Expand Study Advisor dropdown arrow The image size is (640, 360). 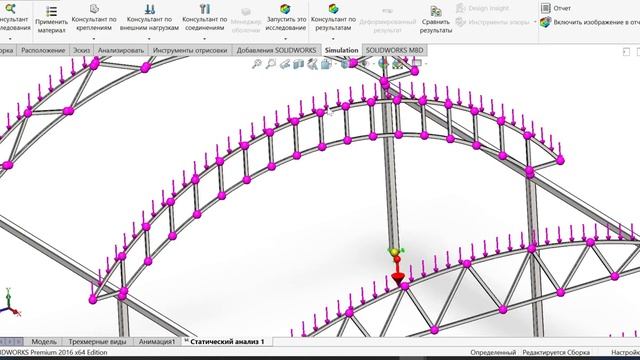(x=10, y=39)
